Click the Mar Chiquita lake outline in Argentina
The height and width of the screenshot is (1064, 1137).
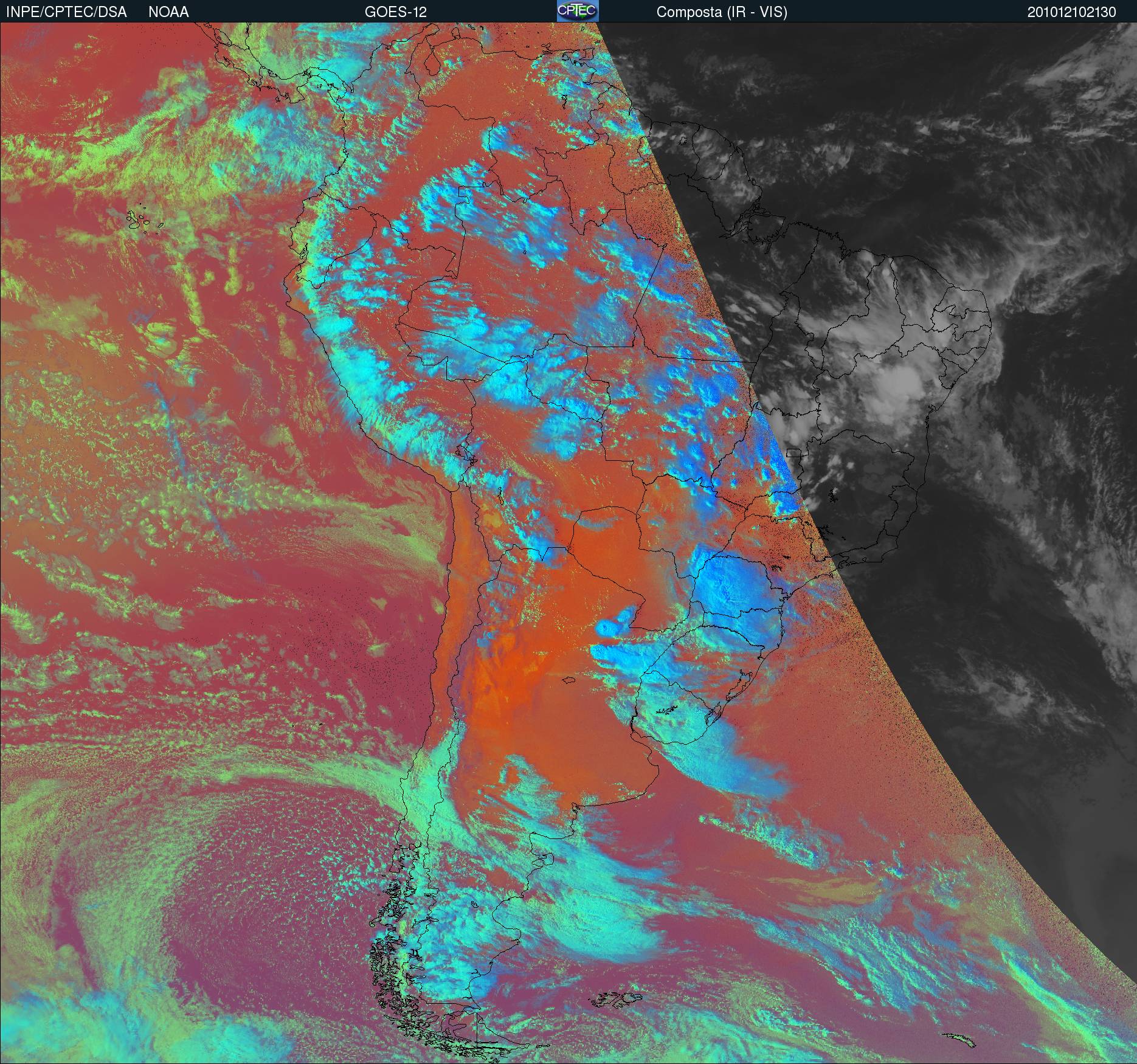[568, 682]
